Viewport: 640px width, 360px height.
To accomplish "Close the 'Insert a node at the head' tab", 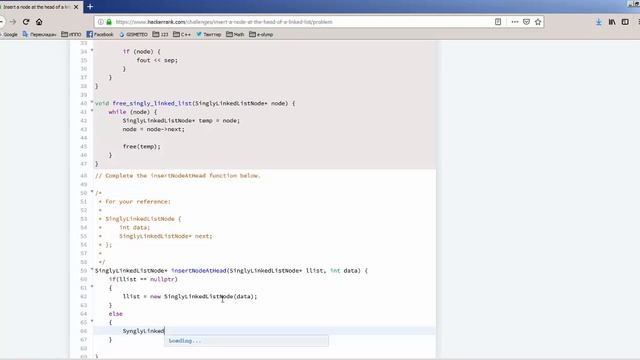I will tap(76, 7).
